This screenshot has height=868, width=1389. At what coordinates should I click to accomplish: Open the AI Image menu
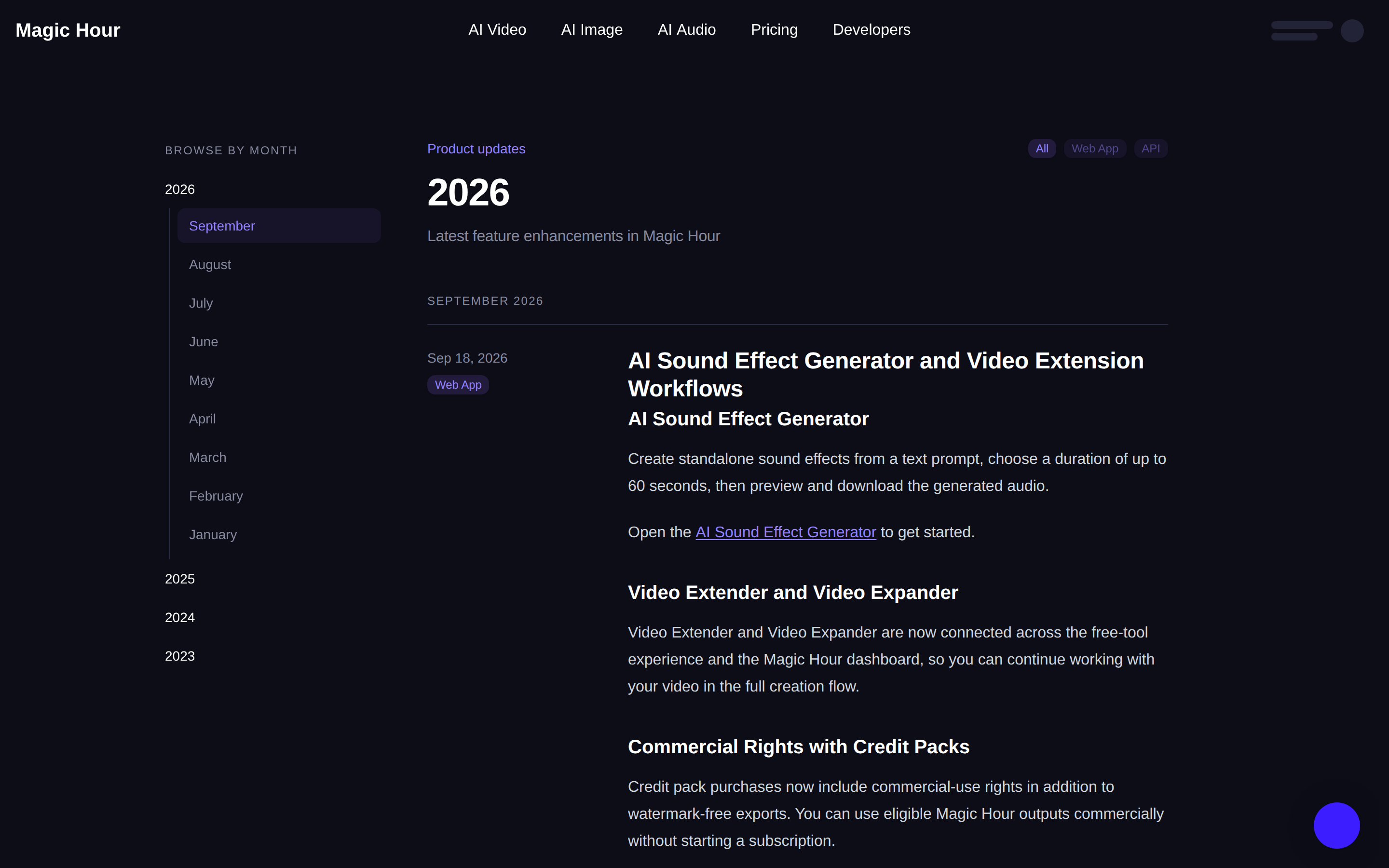coord(592,29)
